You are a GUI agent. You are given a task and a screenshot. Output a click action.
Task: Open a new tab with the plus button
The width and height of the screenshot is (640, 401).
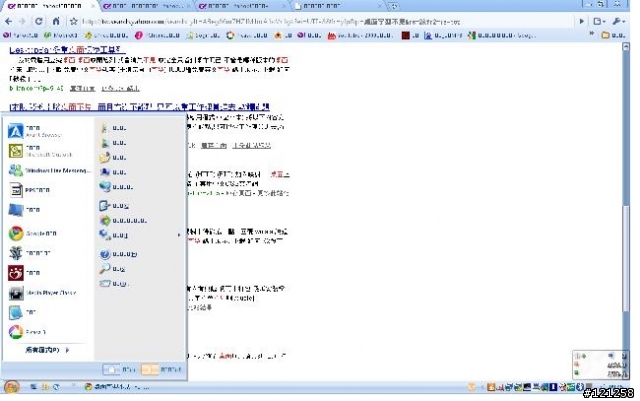point(393,6)
